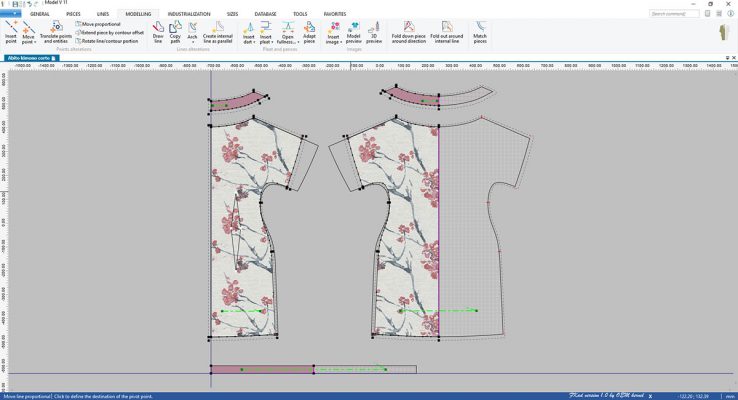Click the garment thumbnail in ribbon corner
This screenshot has height=400, width=738.
pos(724,33)
